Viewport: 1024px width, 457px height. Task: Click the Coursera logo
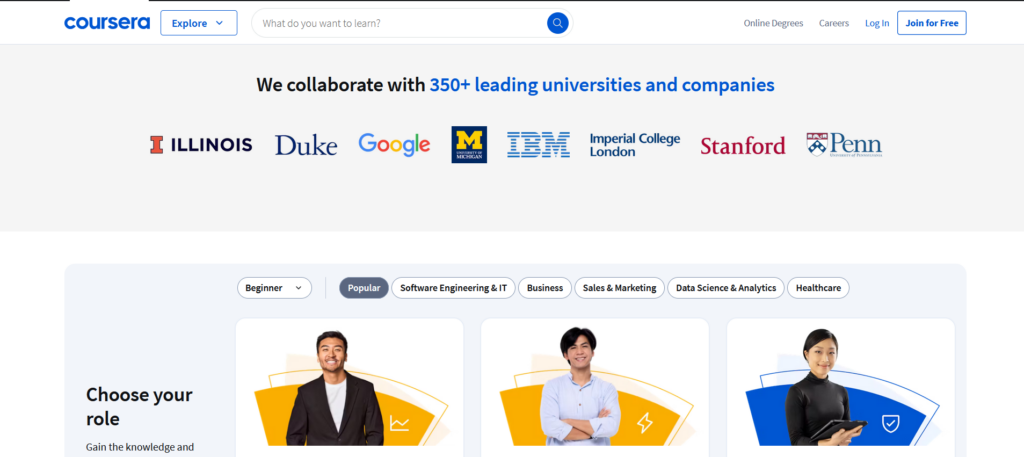click(107, 23)
